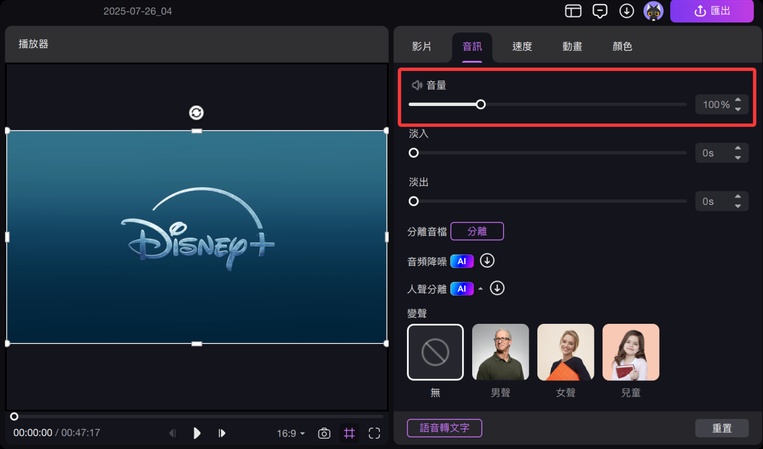This screenshot has height=449, width=763.
Task: Download the 音頻降噪 noise reduction module
Action: pos(487,261)
